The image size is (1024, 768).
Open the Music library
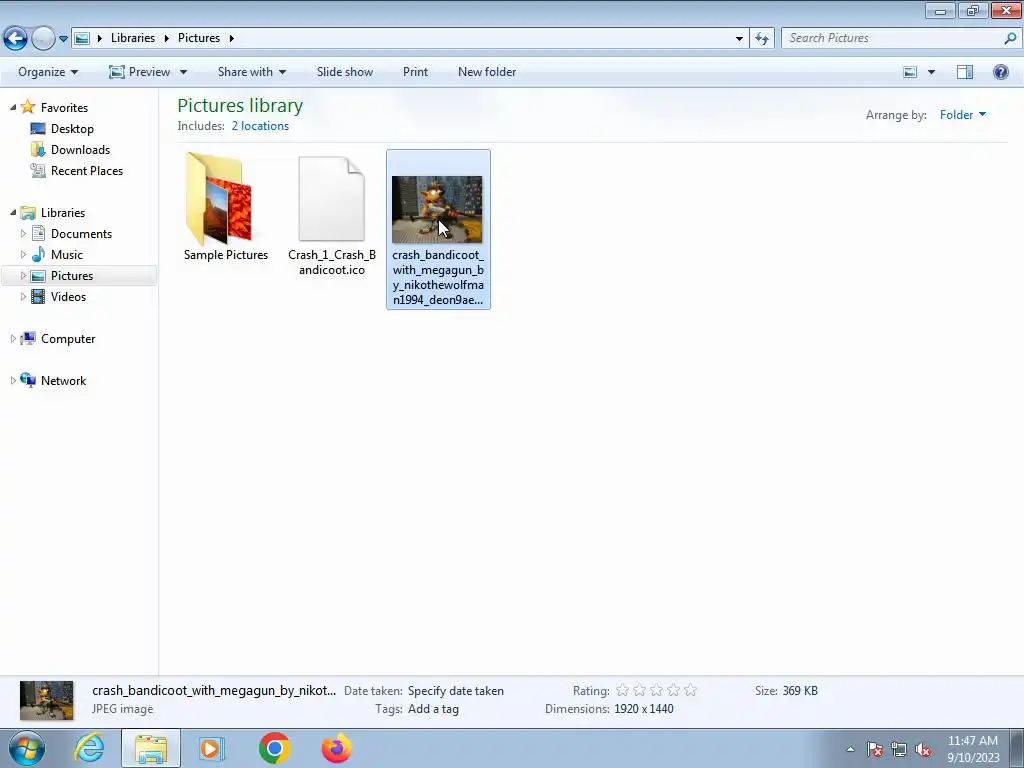tap(67, 255)
